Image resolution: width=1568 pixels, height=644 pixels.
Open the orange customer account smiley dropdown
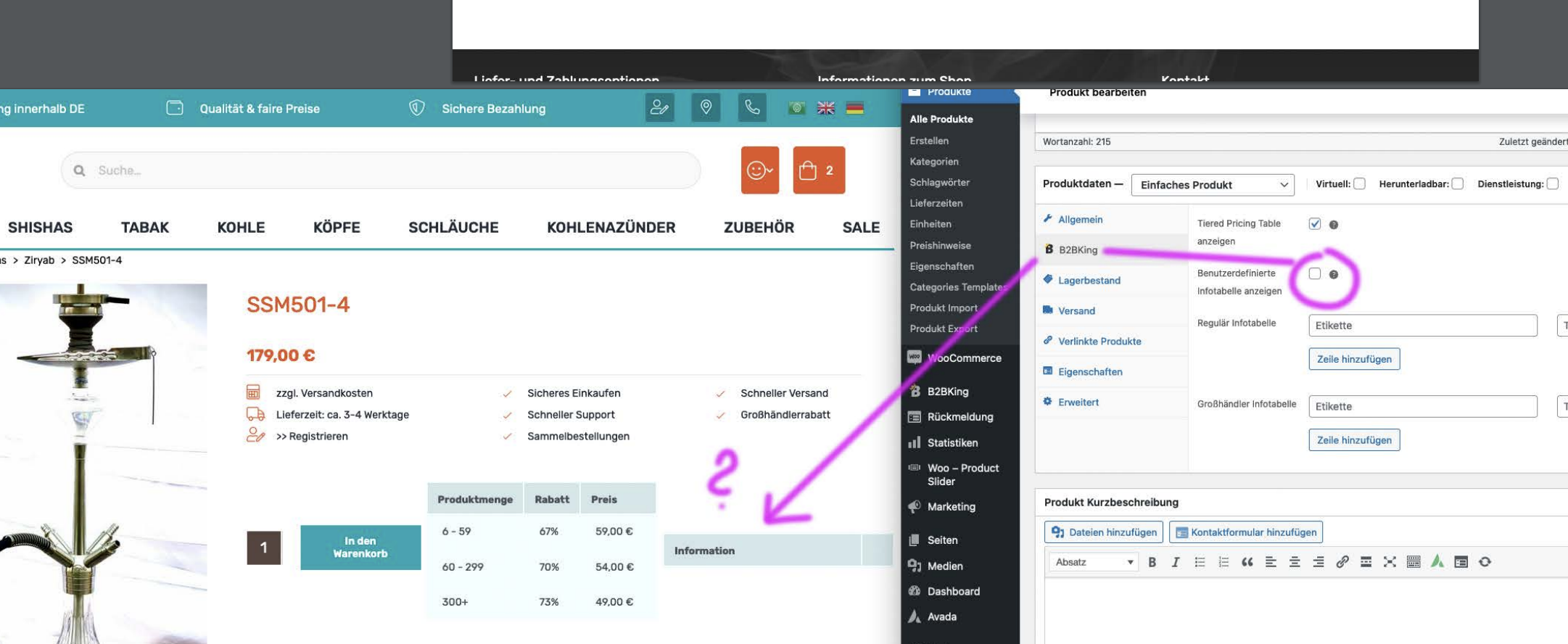(760, 170)
